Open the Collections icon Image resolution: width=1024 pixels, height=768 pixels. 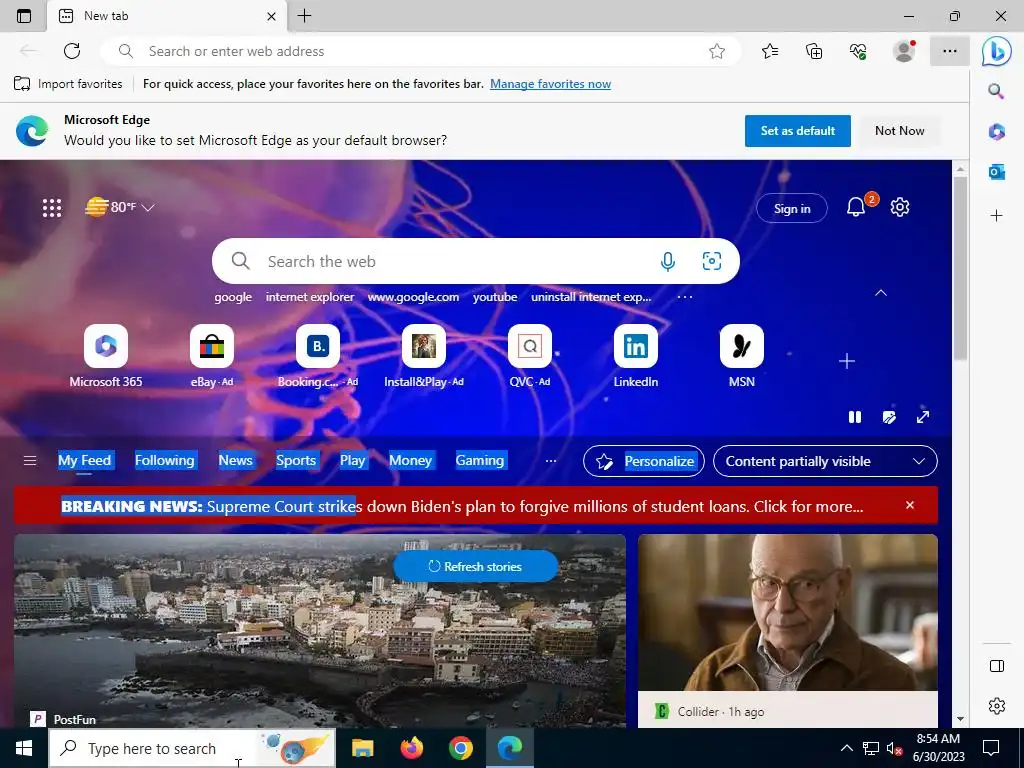[814, 51]
